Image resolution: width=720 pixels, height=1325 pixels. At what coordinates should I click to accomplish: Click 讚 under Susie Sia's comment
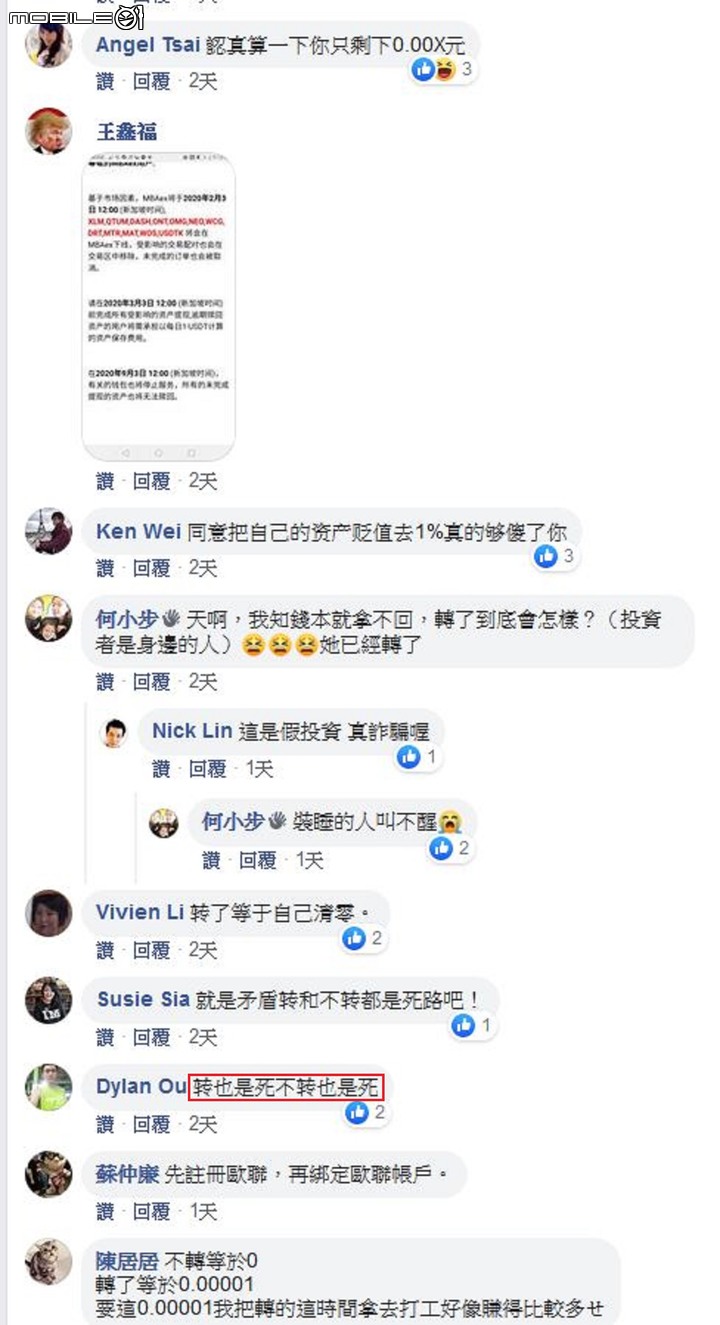tap(105, 1037)
